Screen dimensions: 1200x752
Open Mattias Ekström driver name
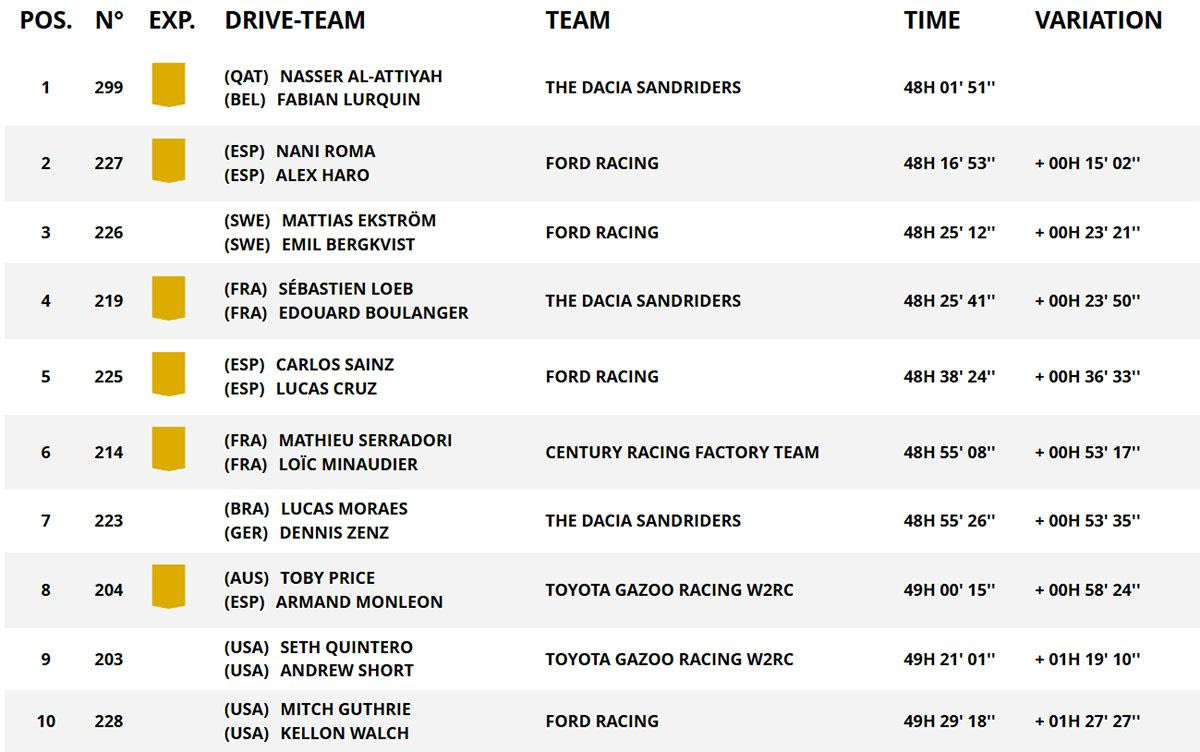(359, 220)
